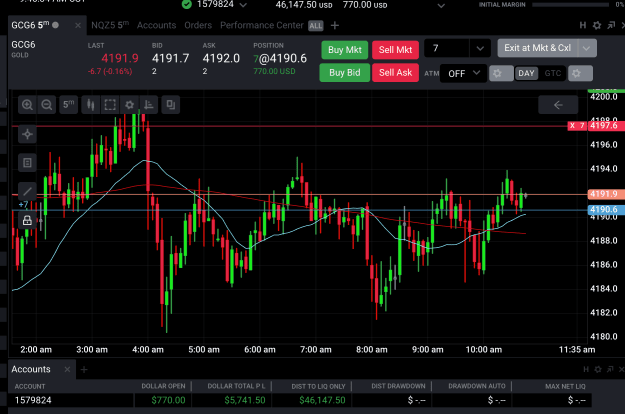Toggle the chart lock icon

pos(28,220)
